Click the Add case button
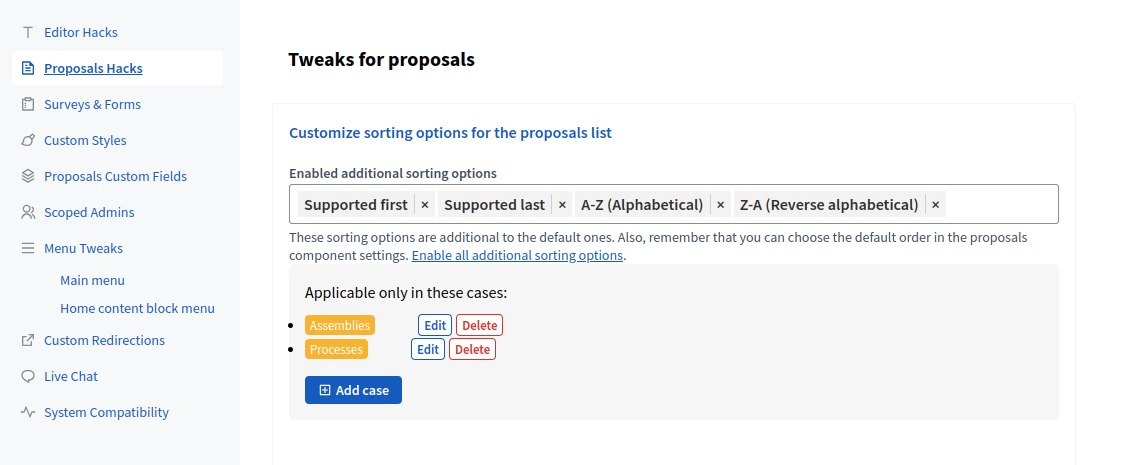This screenshot has width=1136, height=465. (x=353, y=390)
